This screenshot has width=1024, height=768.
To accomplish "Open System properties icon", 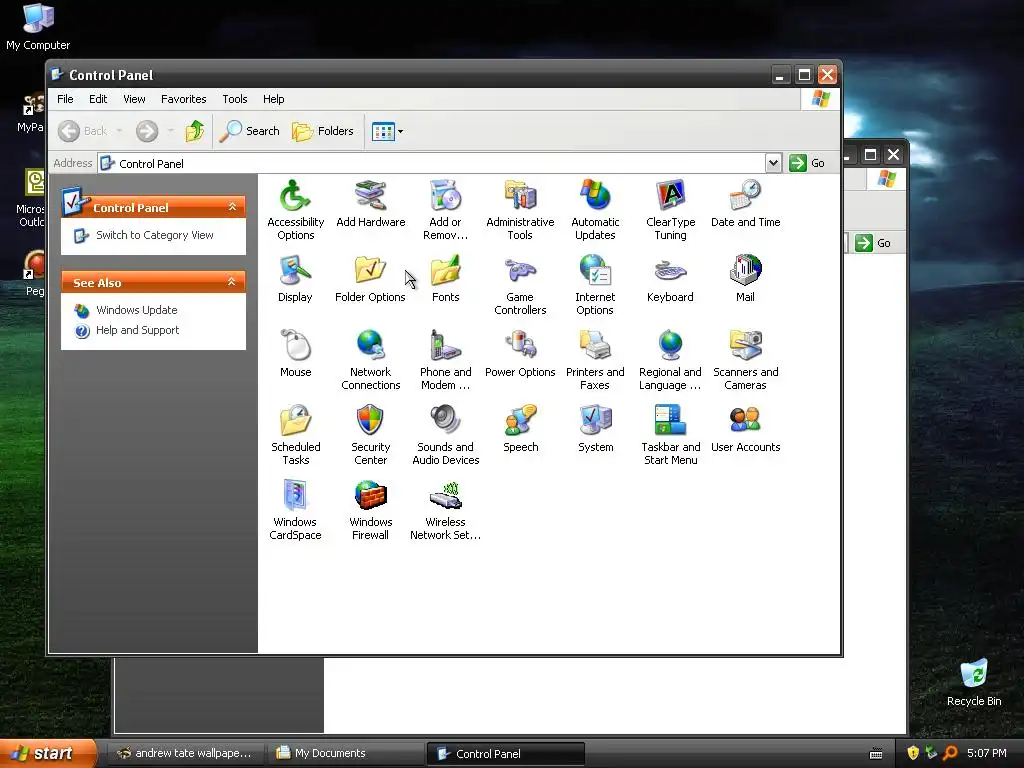I will pos(595,421).
